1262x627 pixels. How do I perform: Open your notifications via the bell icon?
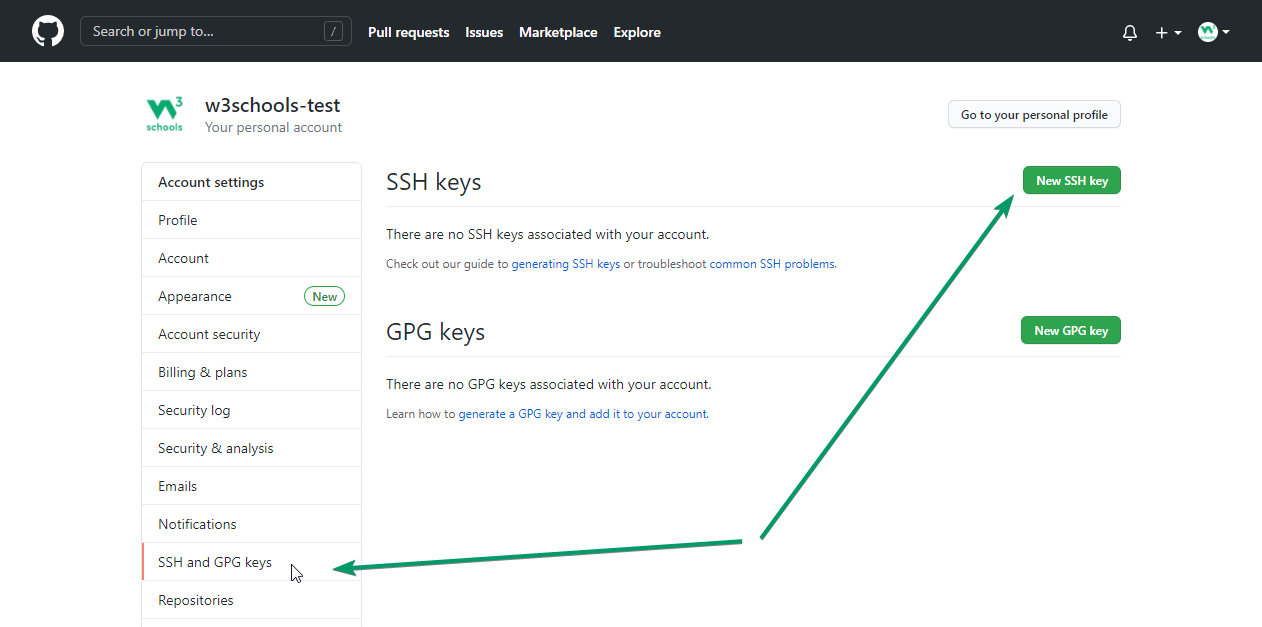[x=1129, y=32]
